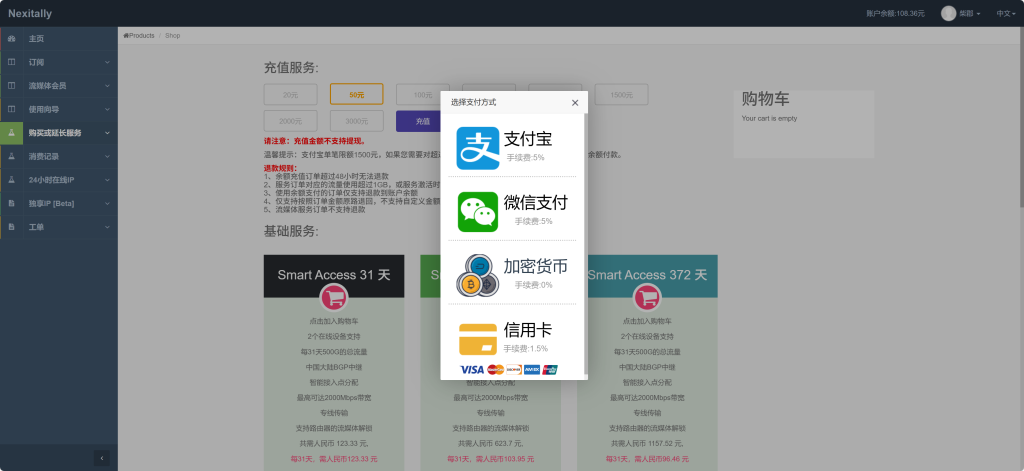Expand the 24小时在线IP submenu chevron
Viewport: 1024px width, 471px height.
[107, 180]
